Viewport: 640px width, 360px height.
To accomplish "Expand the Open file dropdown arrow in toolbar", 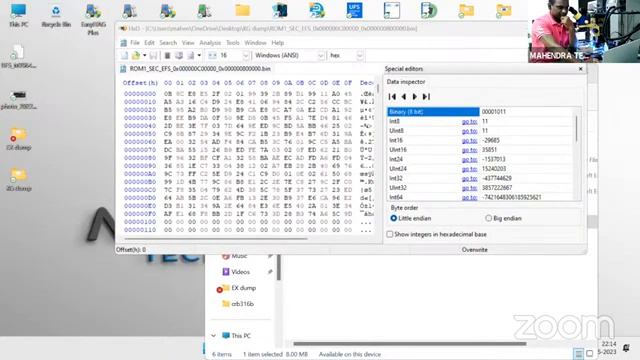I will click(x=144, y=56).
